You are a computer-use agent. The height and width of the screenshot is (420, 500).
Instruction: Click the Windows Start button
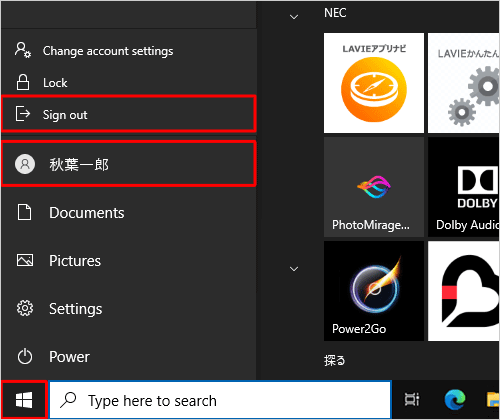[x=24, y=400]
